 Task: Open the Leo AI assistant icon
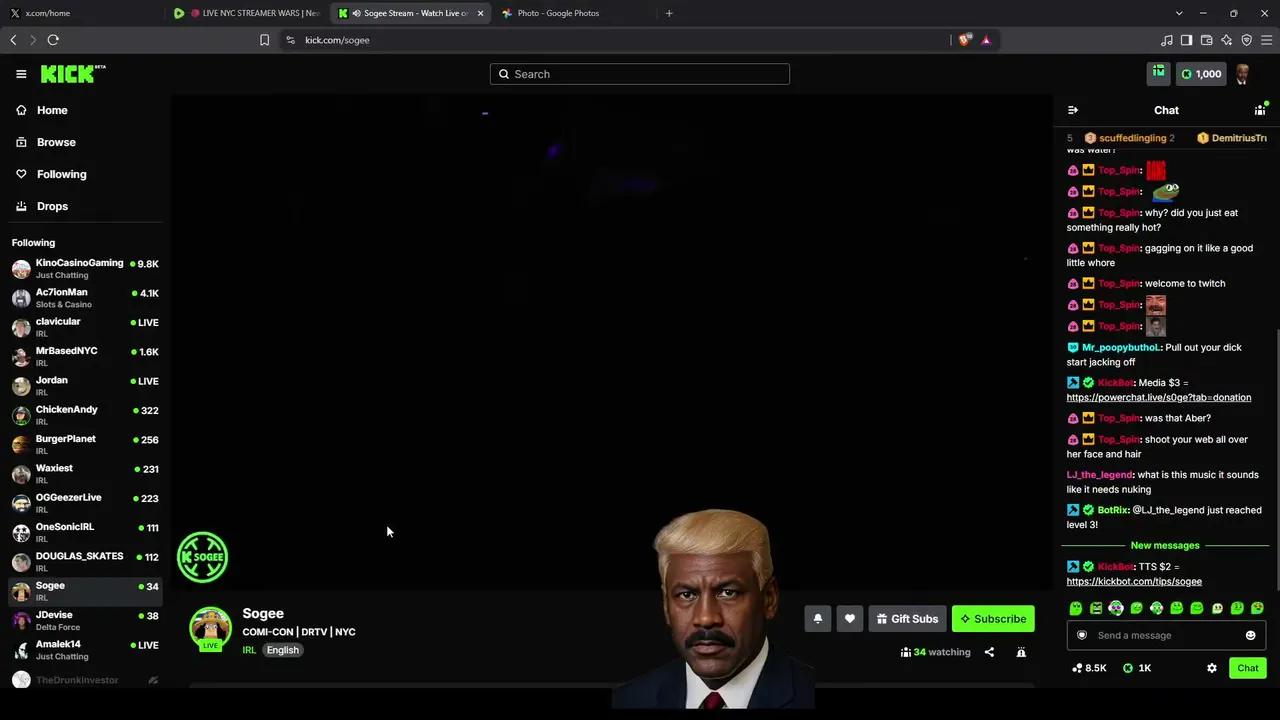pos(1227,40)
